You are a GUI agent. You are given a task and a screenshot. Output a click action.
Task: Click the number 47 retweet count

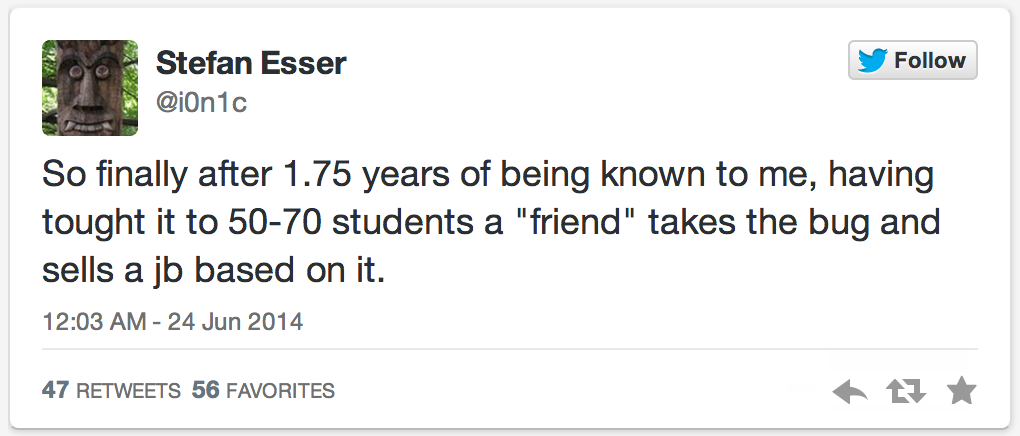55,390
